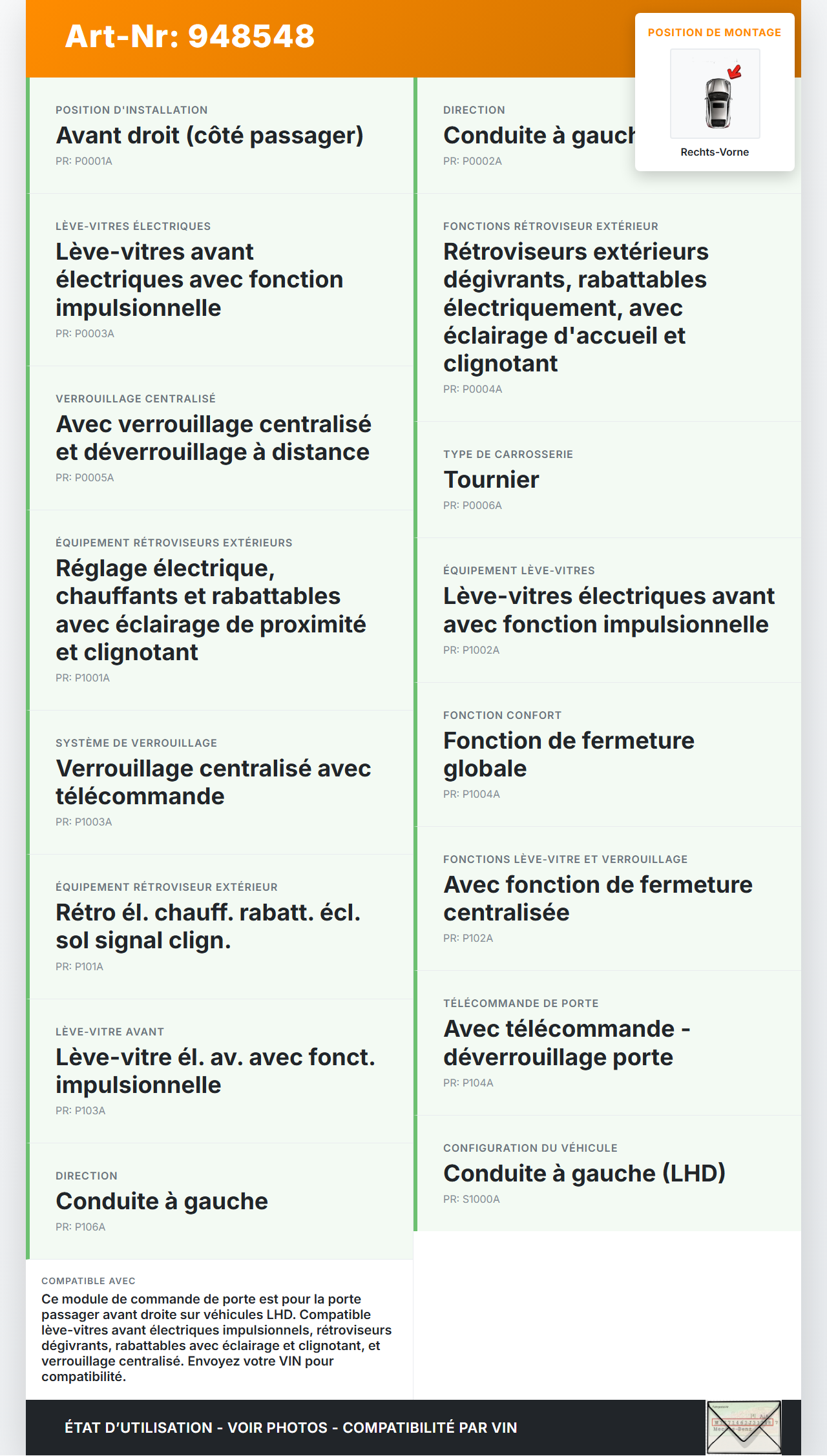Click the Art-Nr: 948548 heading
Screen dimensions: 827x1456
189,36
